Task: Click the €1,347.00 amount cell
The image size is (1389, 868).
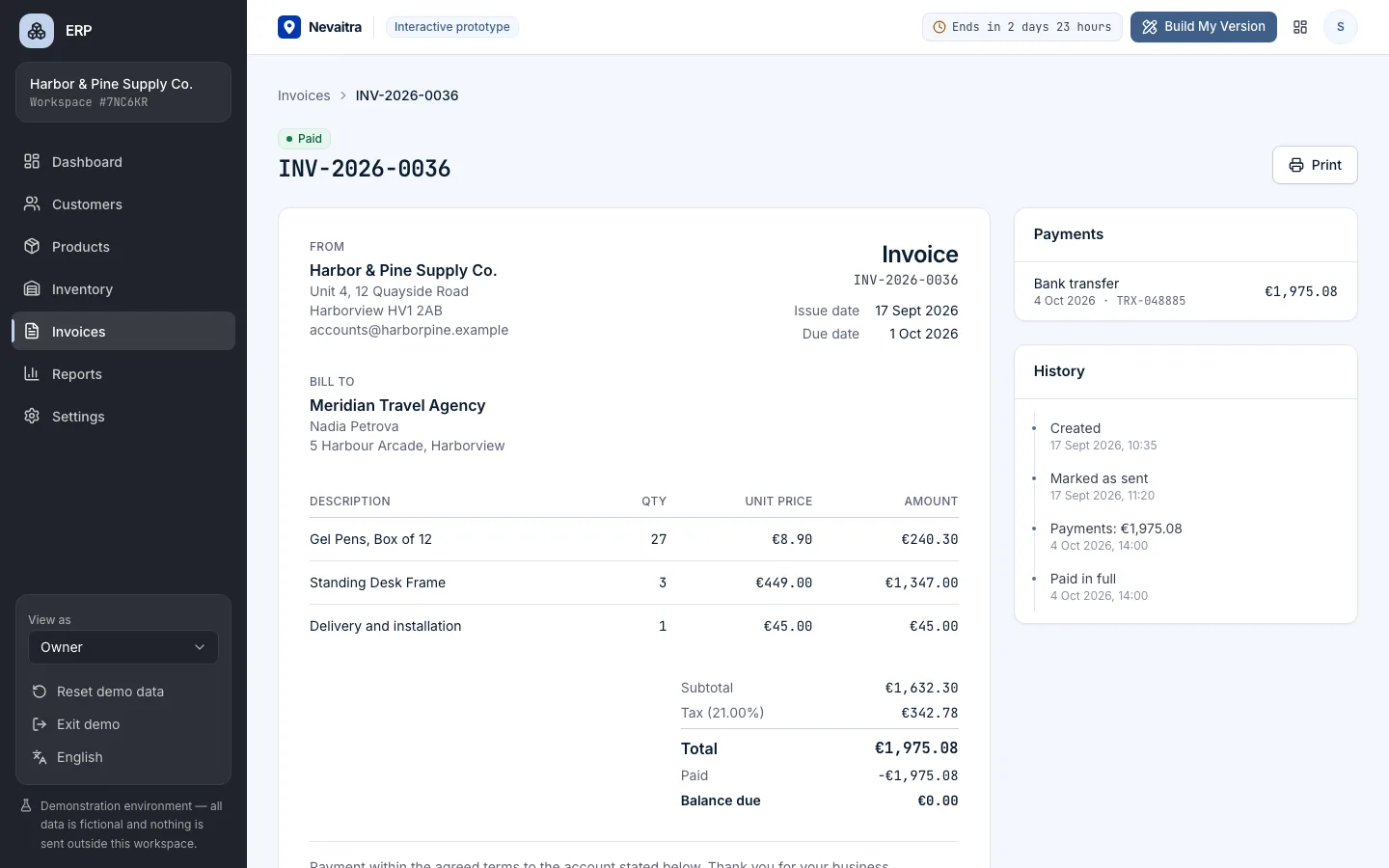Action: click(x=921, y=583)
